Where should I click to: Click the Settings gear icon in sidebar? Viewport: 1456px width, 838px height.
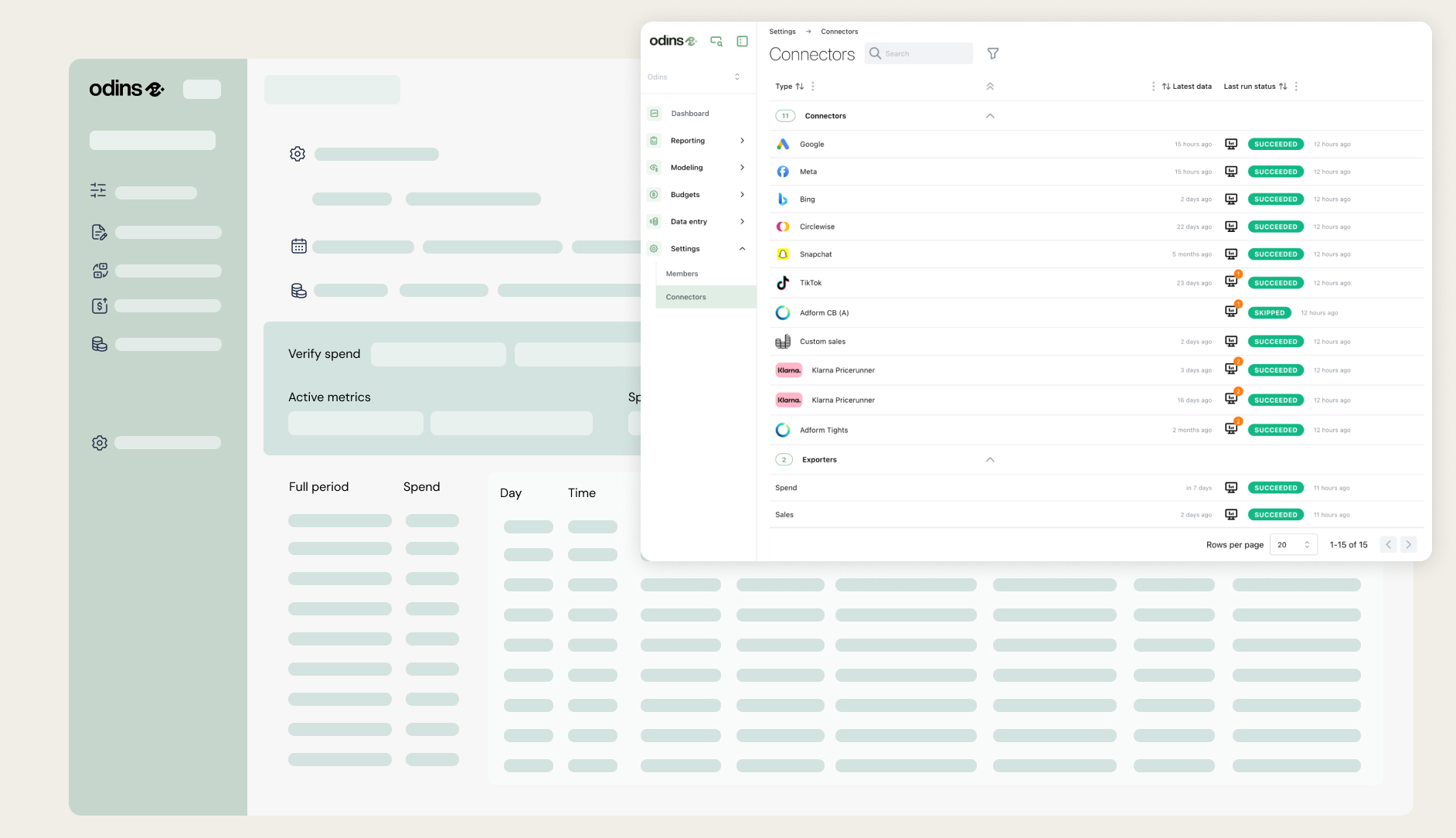click(654, 248)
